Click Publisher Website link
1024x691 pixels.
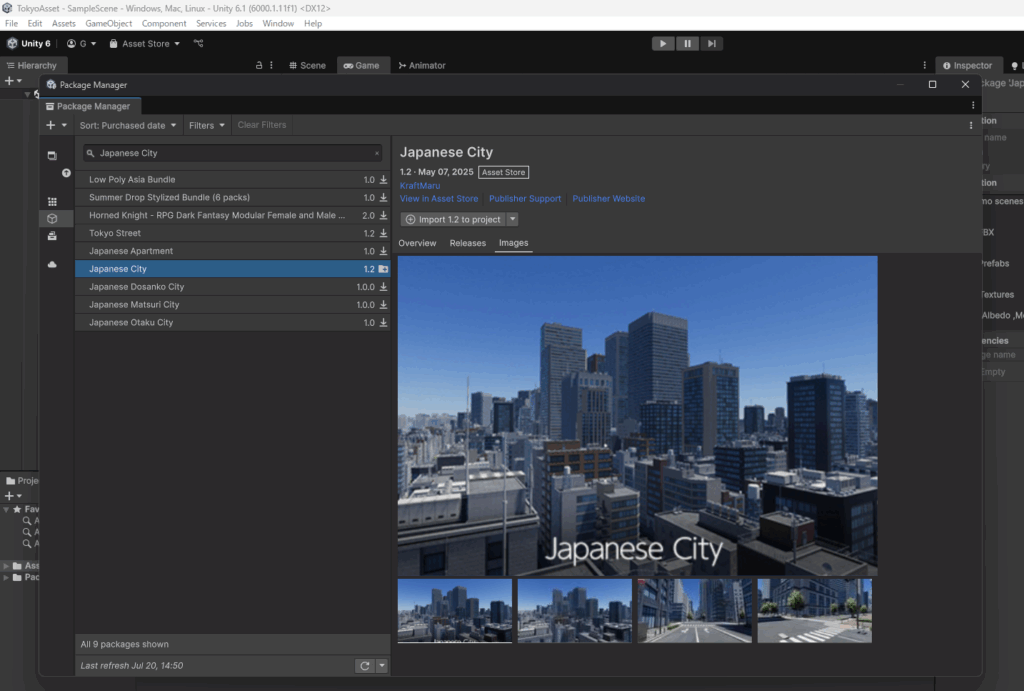coord(609,199)
